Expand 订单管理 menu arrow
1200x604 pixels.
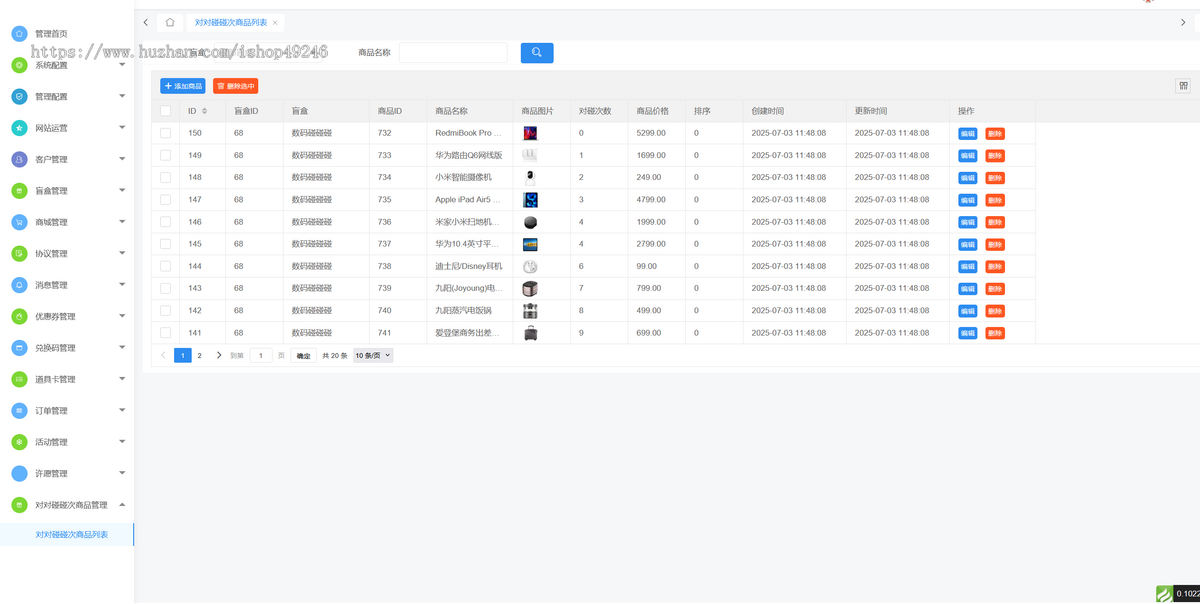point(122,410)
